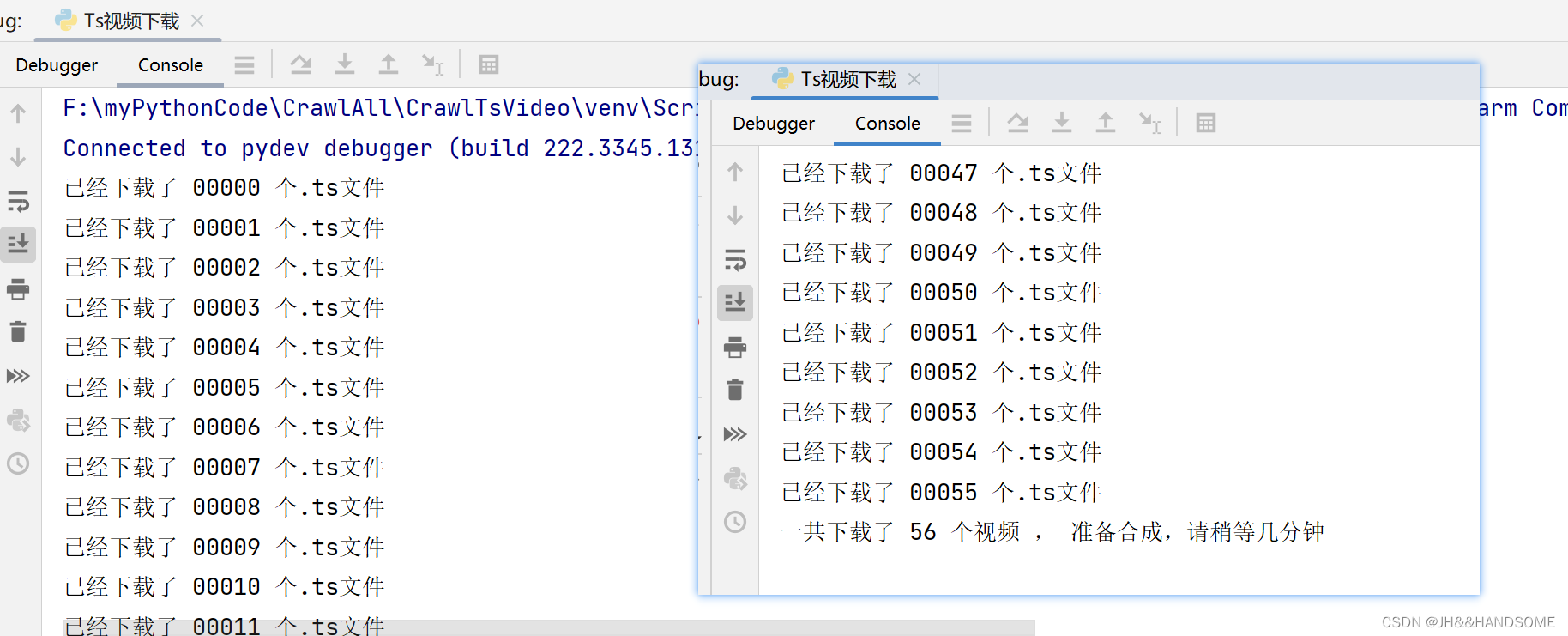Image resolution: width=1568 pixels, height=636 pixels.
Task: Click Clear All trash icon in left sidebar
Action: coord(18,331)
